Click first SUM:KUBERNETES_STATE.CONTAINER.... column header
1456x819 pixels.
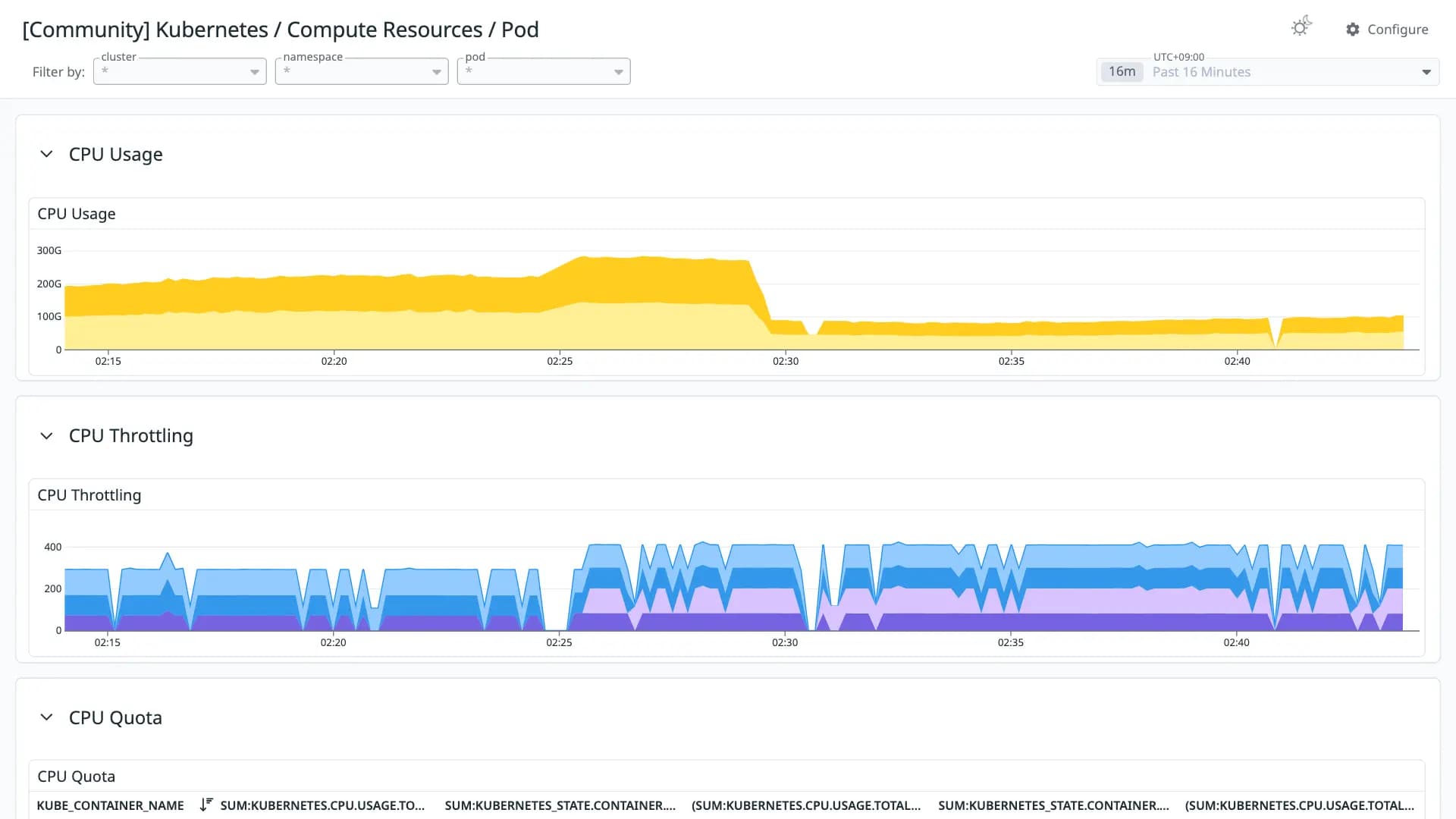(560, 805)
